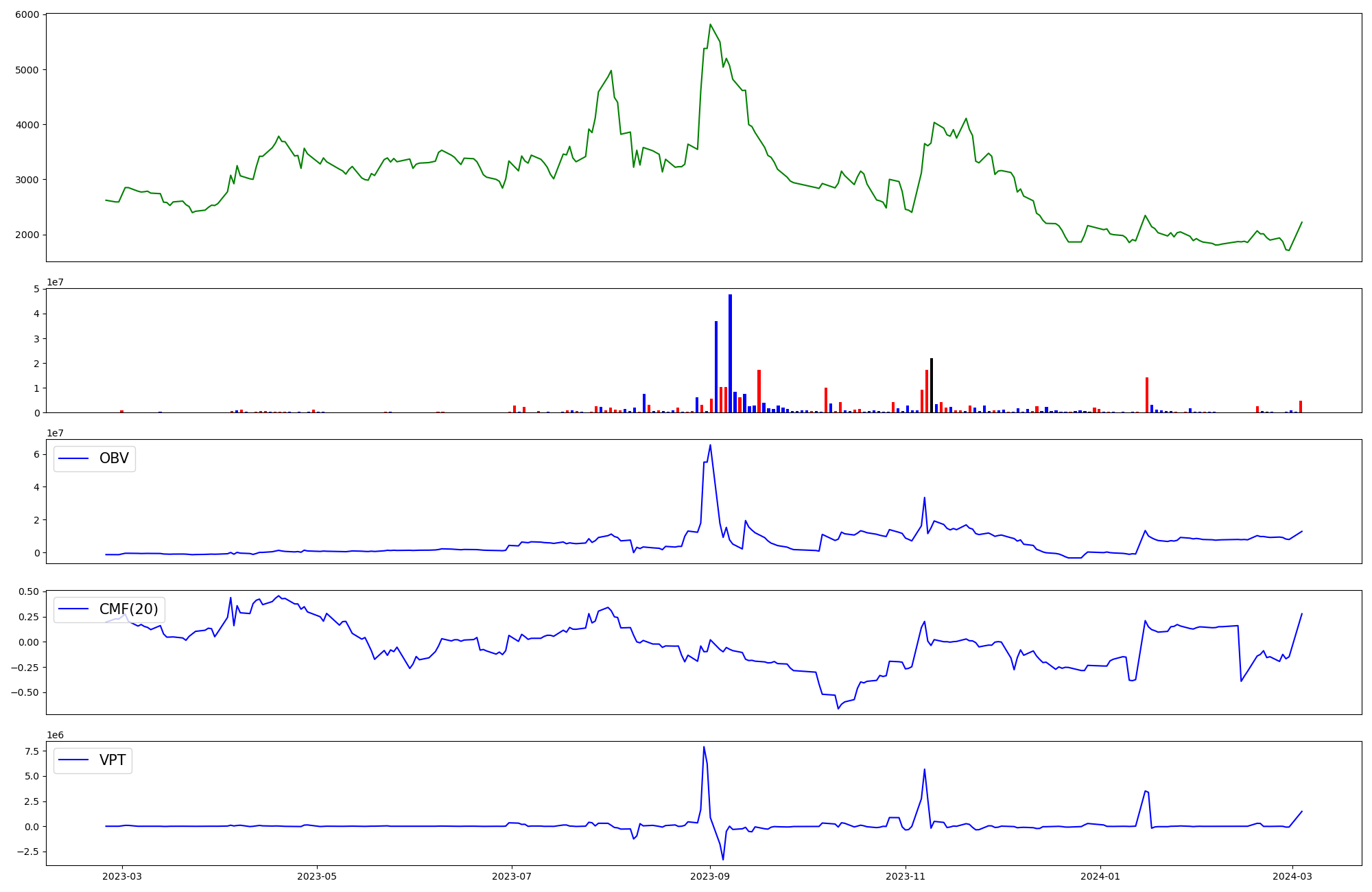Click the tallest blue volume bar
Viewport: 1372px width, 892px height.
click(730, 353)
